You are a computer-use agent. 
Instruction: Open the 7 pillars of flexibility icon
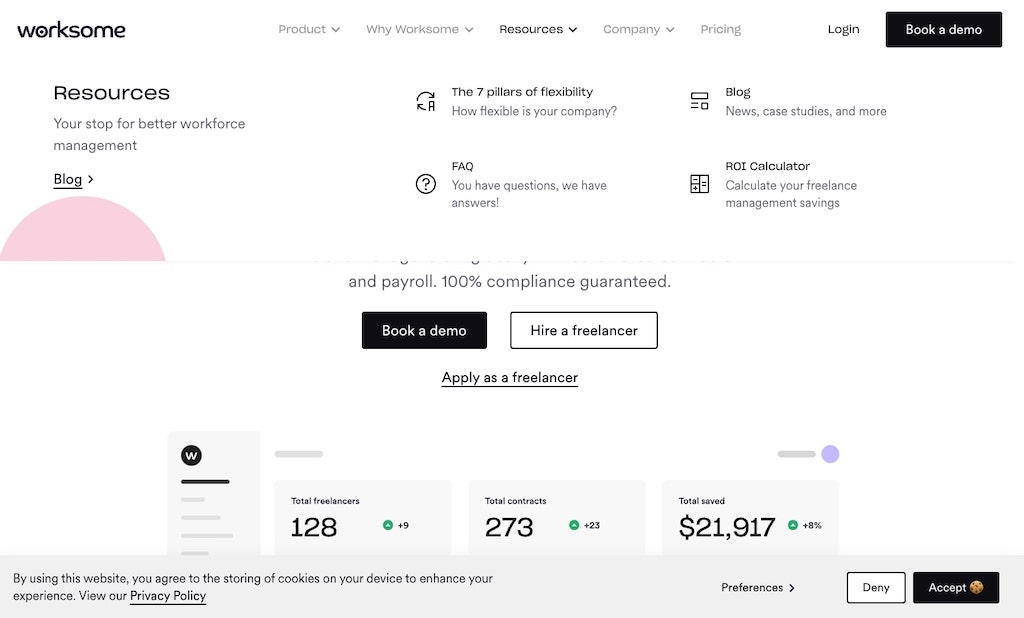coord(426,101)
